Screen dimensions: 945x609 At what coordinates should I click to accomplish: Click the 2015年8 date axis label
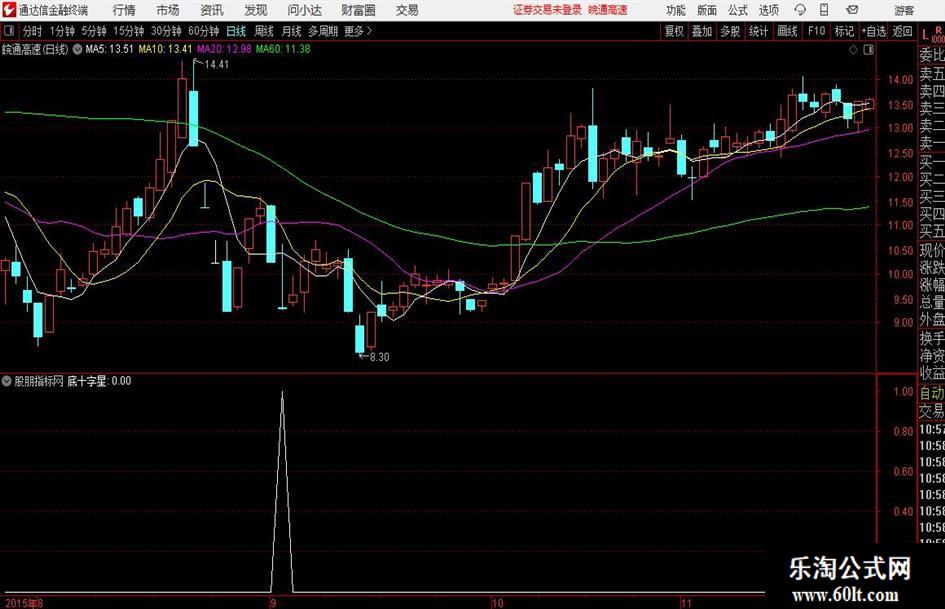pos(24,603)
